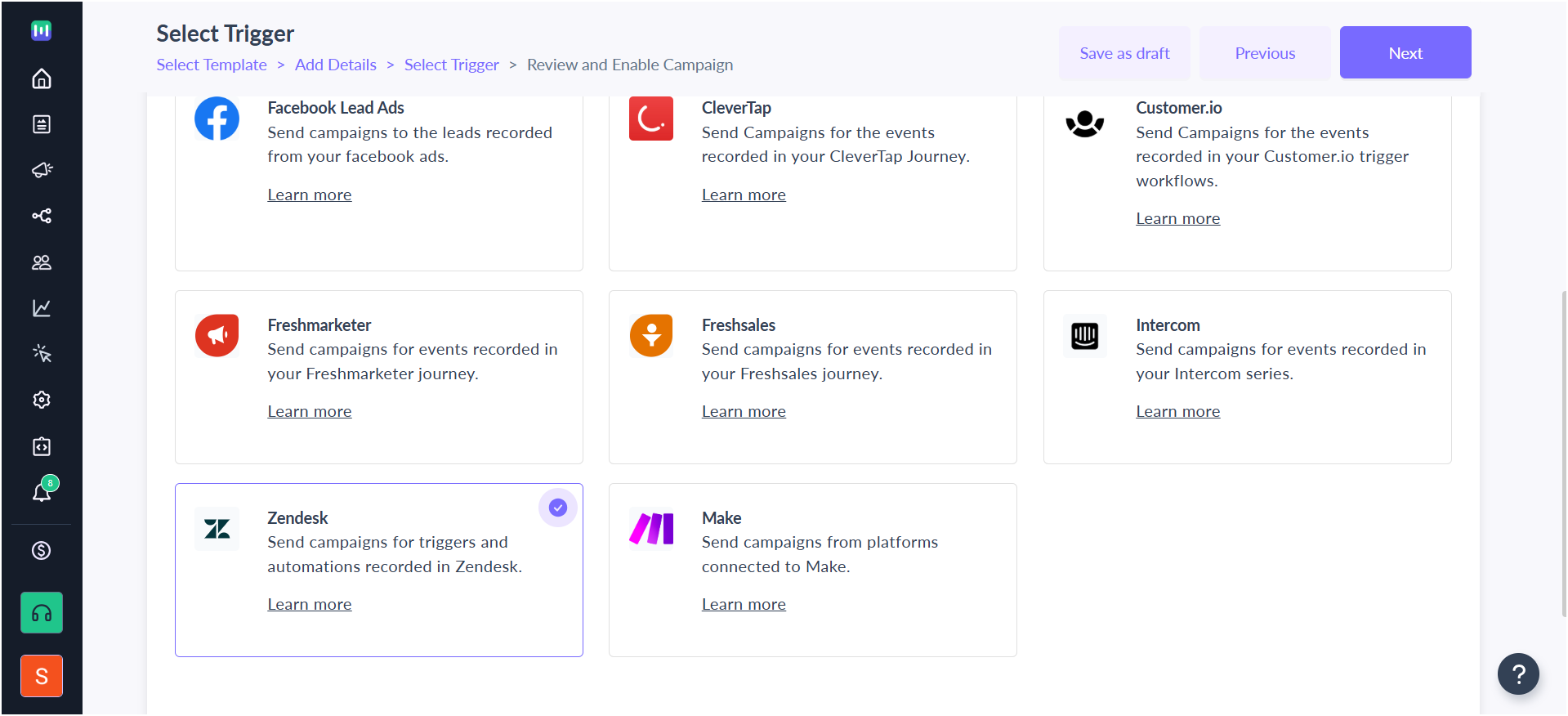Open the billing dollar icon in the sidebar
Viewport: 1568px width, 716px height.
[42, 551]
